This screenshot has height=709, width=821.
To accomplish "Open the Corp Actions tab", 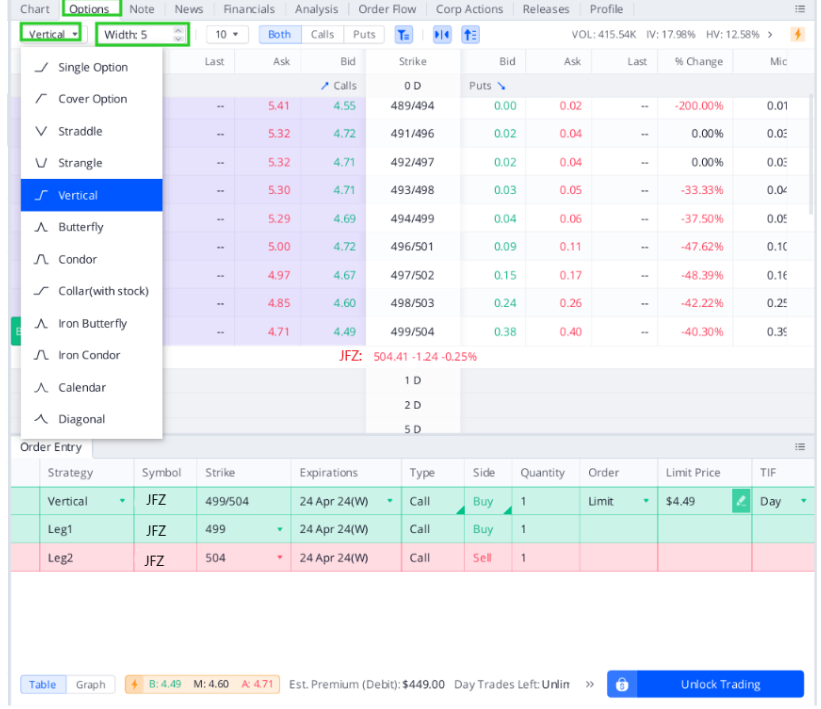I will [469, 9].
